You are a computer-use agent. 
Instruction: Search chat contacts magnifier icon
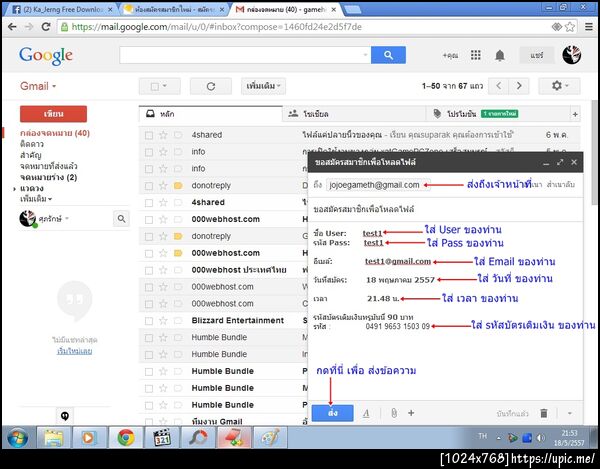click(121, 219)
